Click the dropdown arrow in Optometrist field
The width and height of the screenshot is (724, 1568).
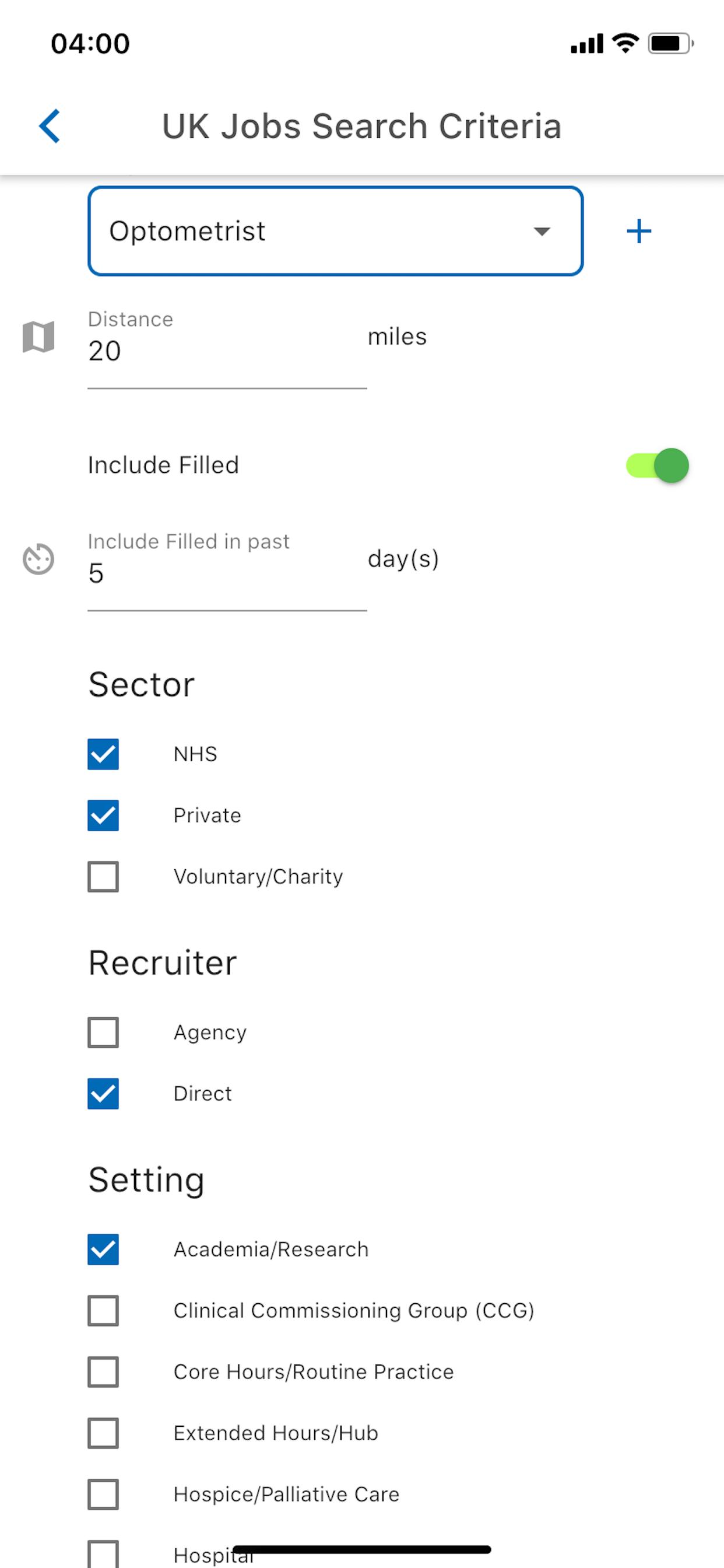click(542, 232)
